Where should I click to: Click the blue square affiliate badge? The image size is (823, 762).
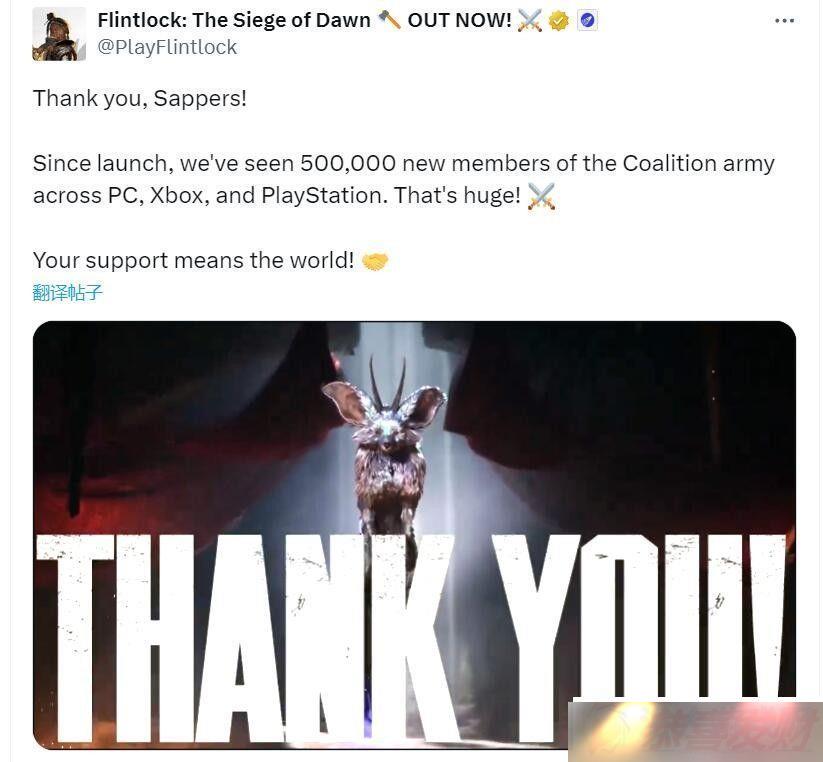pos(587,20)
